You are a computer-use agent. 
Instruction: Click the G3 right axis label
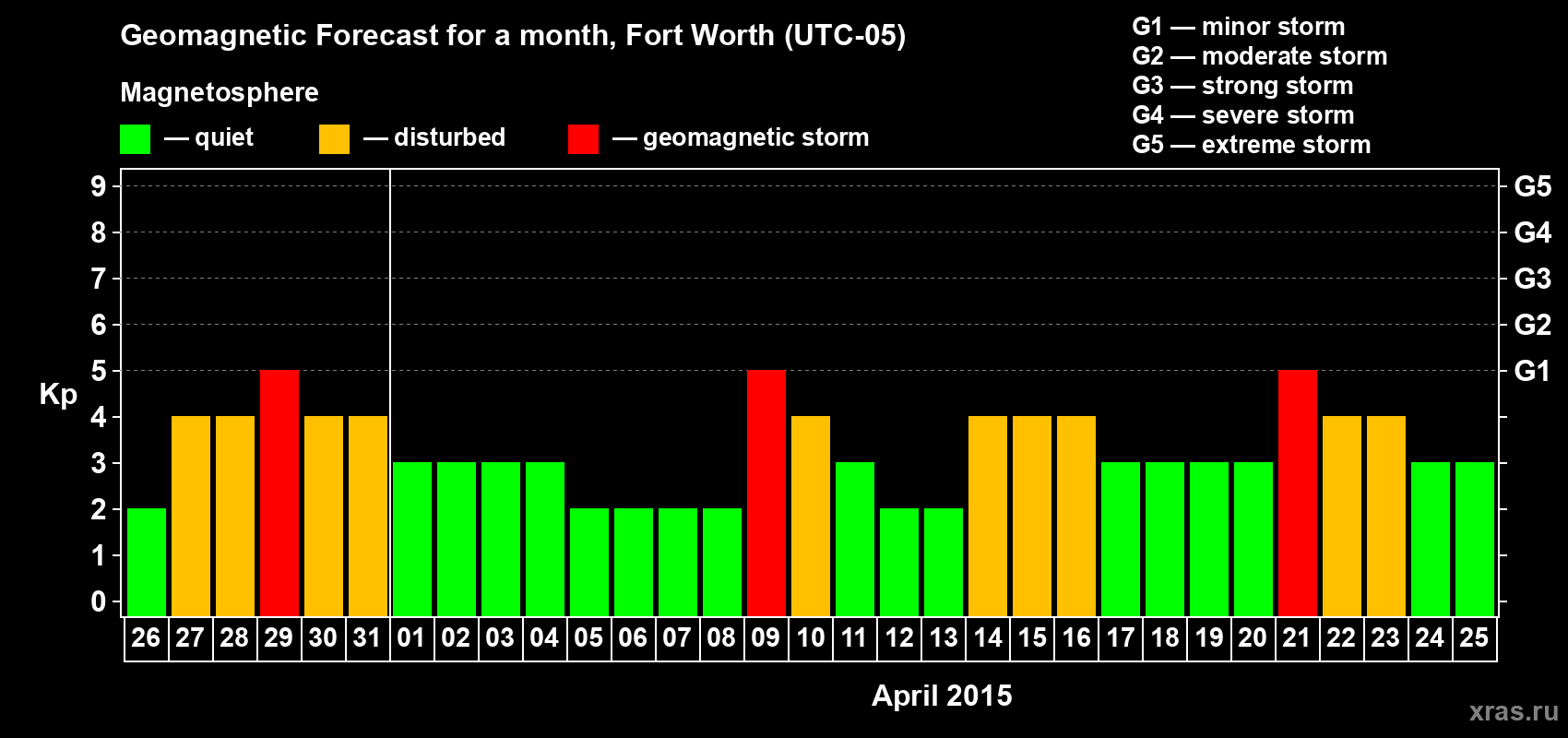[x=1533, y=279]
